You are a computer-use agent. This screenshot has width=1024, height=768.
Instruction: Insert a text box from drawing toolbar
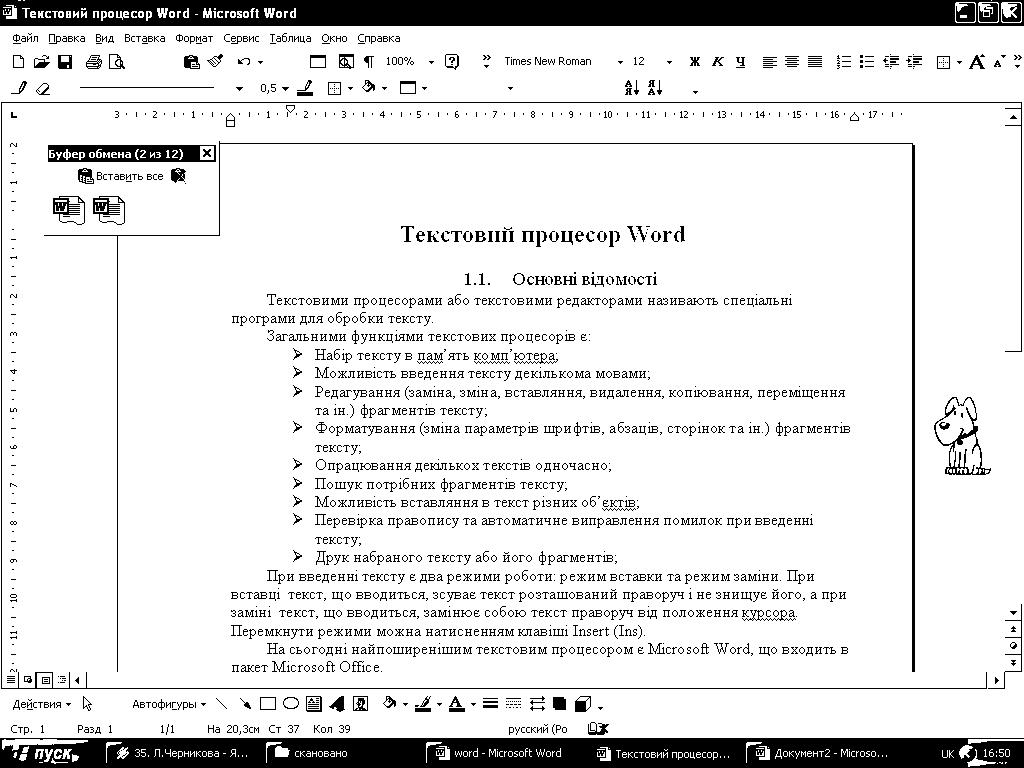pyautogui.click(x=314, y=704)
